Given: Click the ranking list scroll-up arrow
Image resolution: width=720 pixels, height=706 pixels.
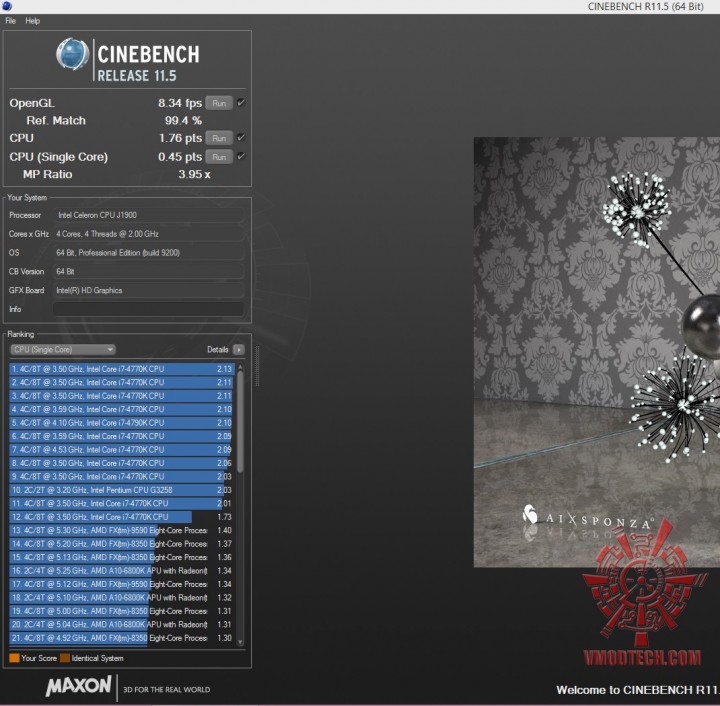Looking at the screenshot, I should tap(240, 368).
